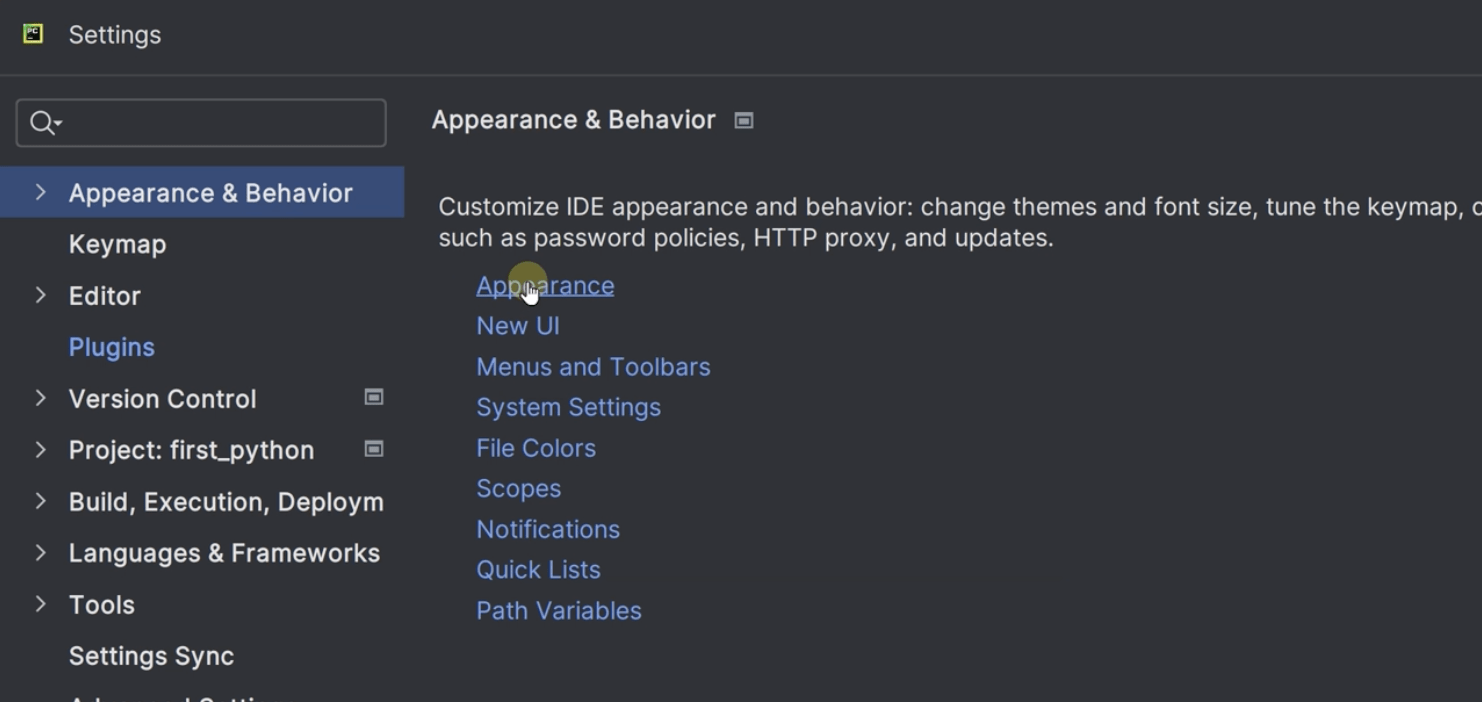Screen dimensions: 1482x702
Task: Expand the Version Control section chevron
Action: 40,398
